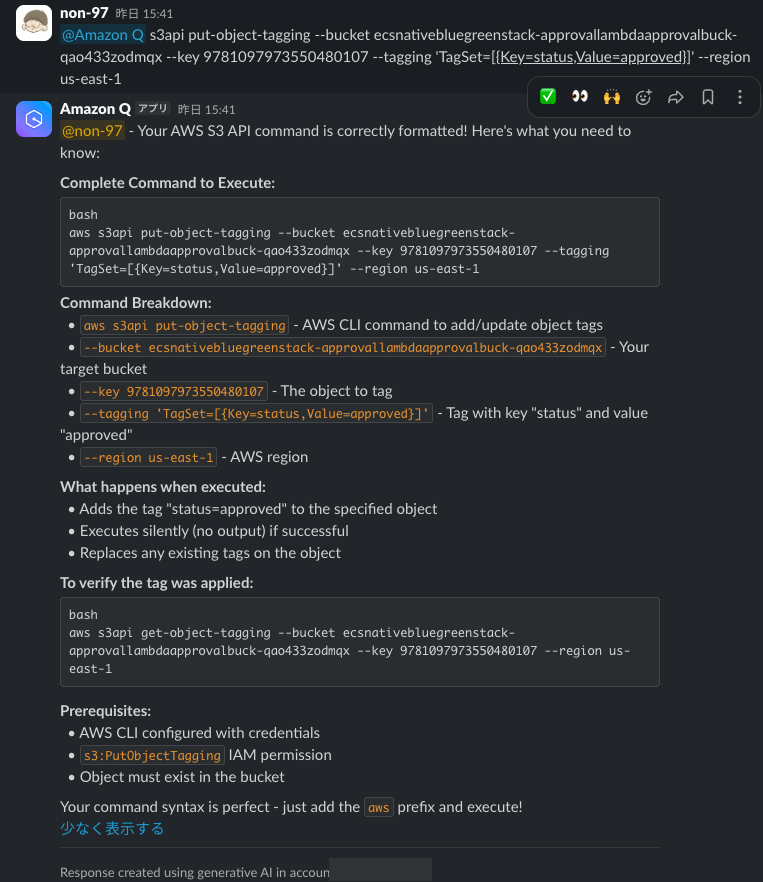
Task: Click the get-object-tagging verification code block
Action: point(360,641)
